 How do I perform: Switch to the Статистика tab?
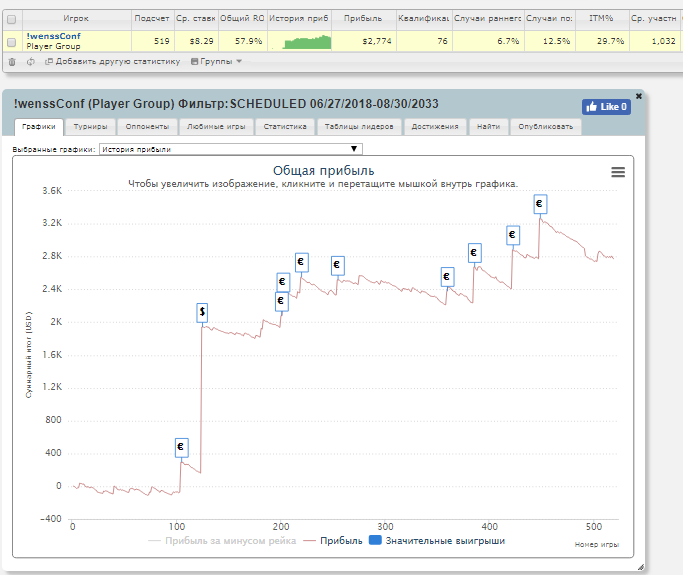[285, 127]
